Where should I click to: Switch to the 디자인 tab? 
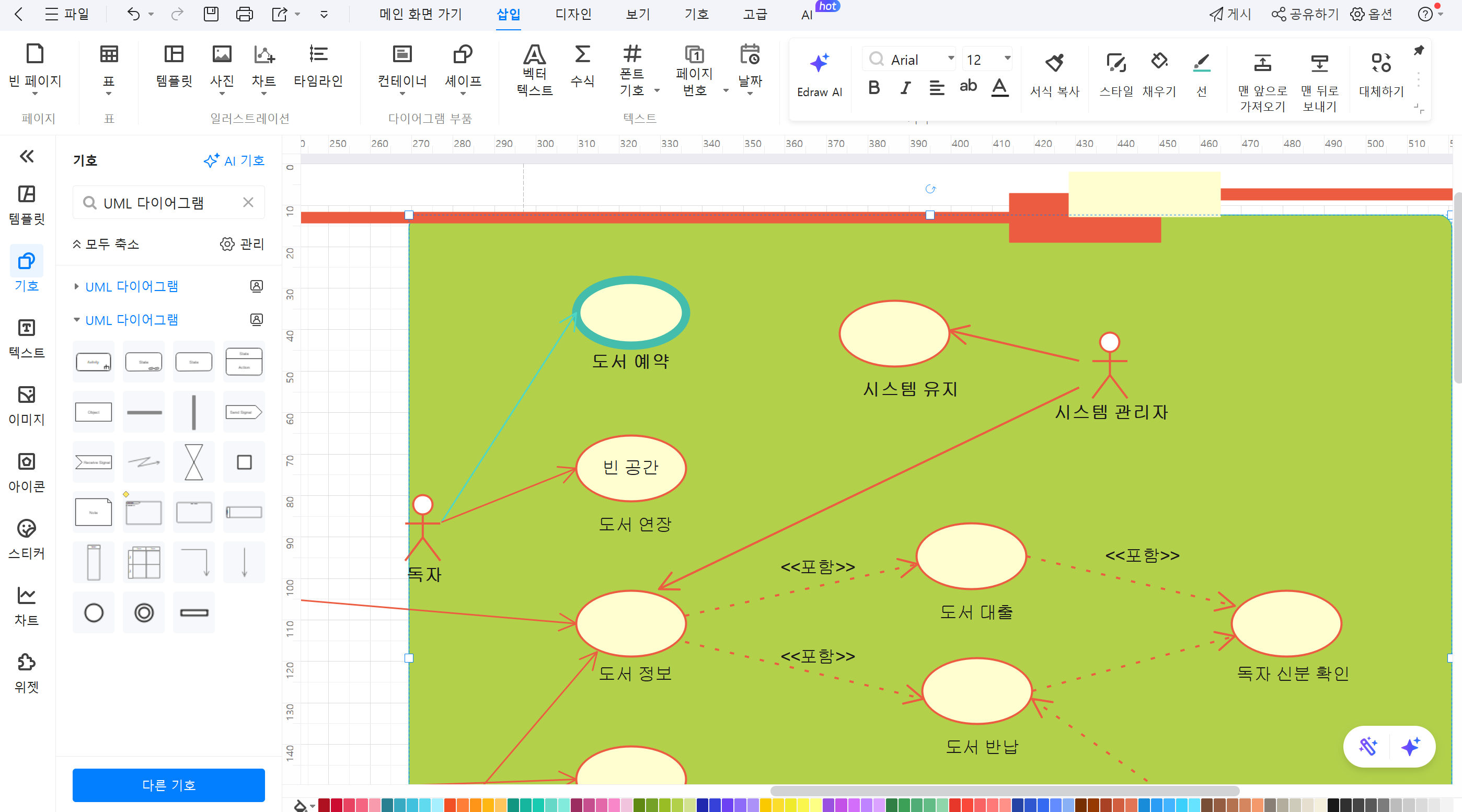573,14
